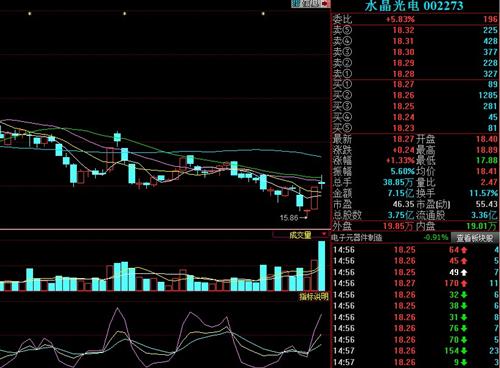
Task: Click the tallest latest volume bar
Action: tap(322, 266)
